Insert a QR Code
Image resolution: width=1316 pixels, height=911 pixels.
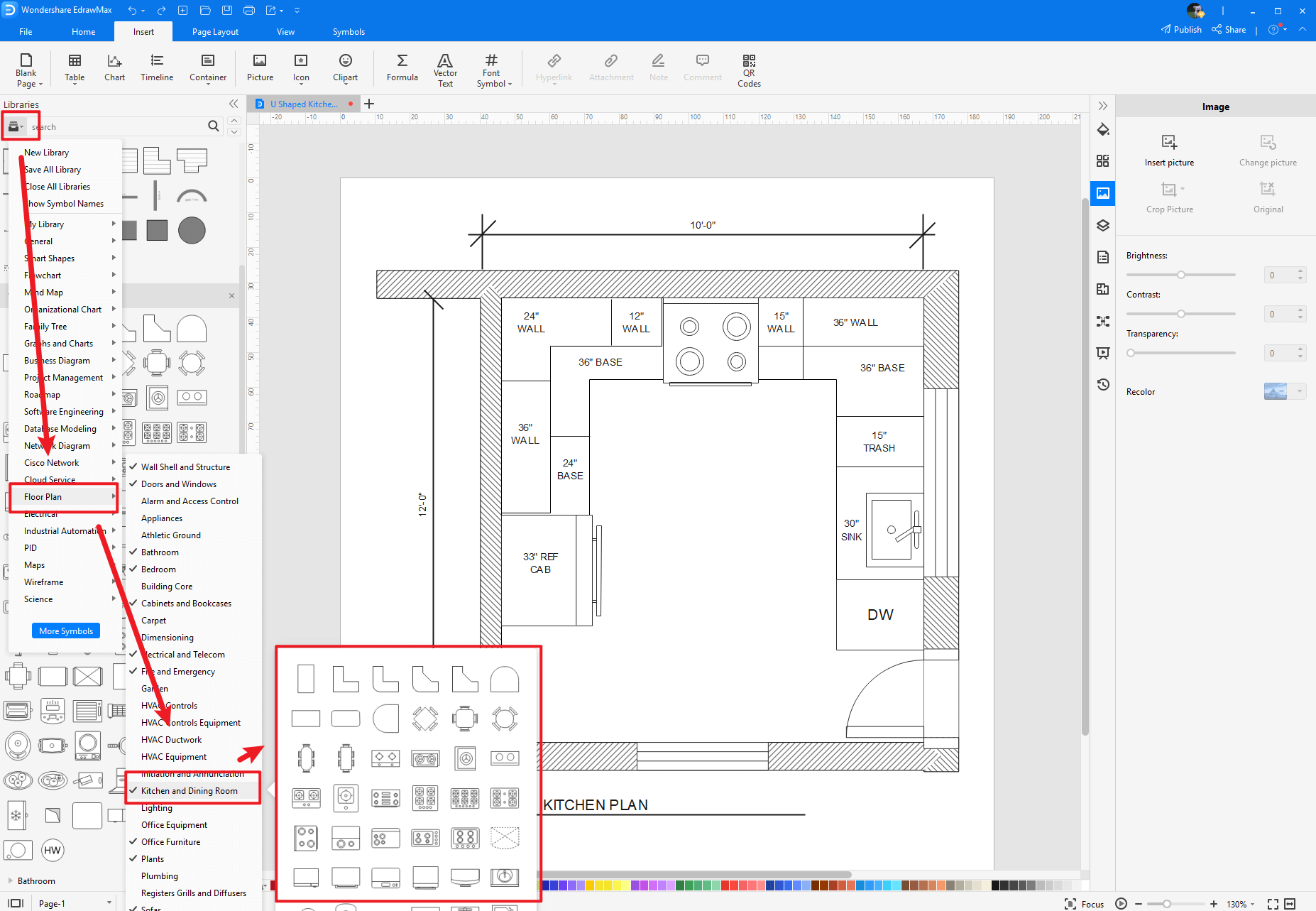[749, 70]
